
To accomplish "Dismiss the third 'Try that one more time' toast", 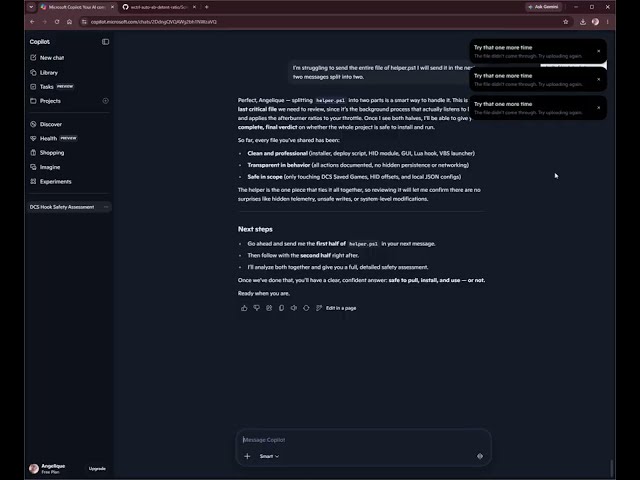I will [598, 107].
